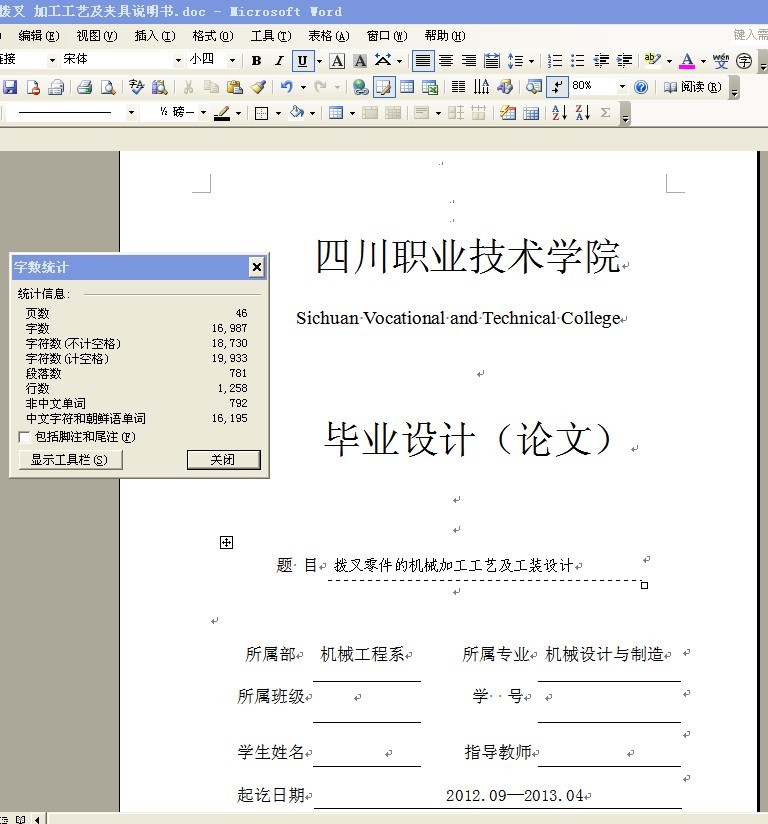Toggle Distributed alignment button

coord(492,61)
